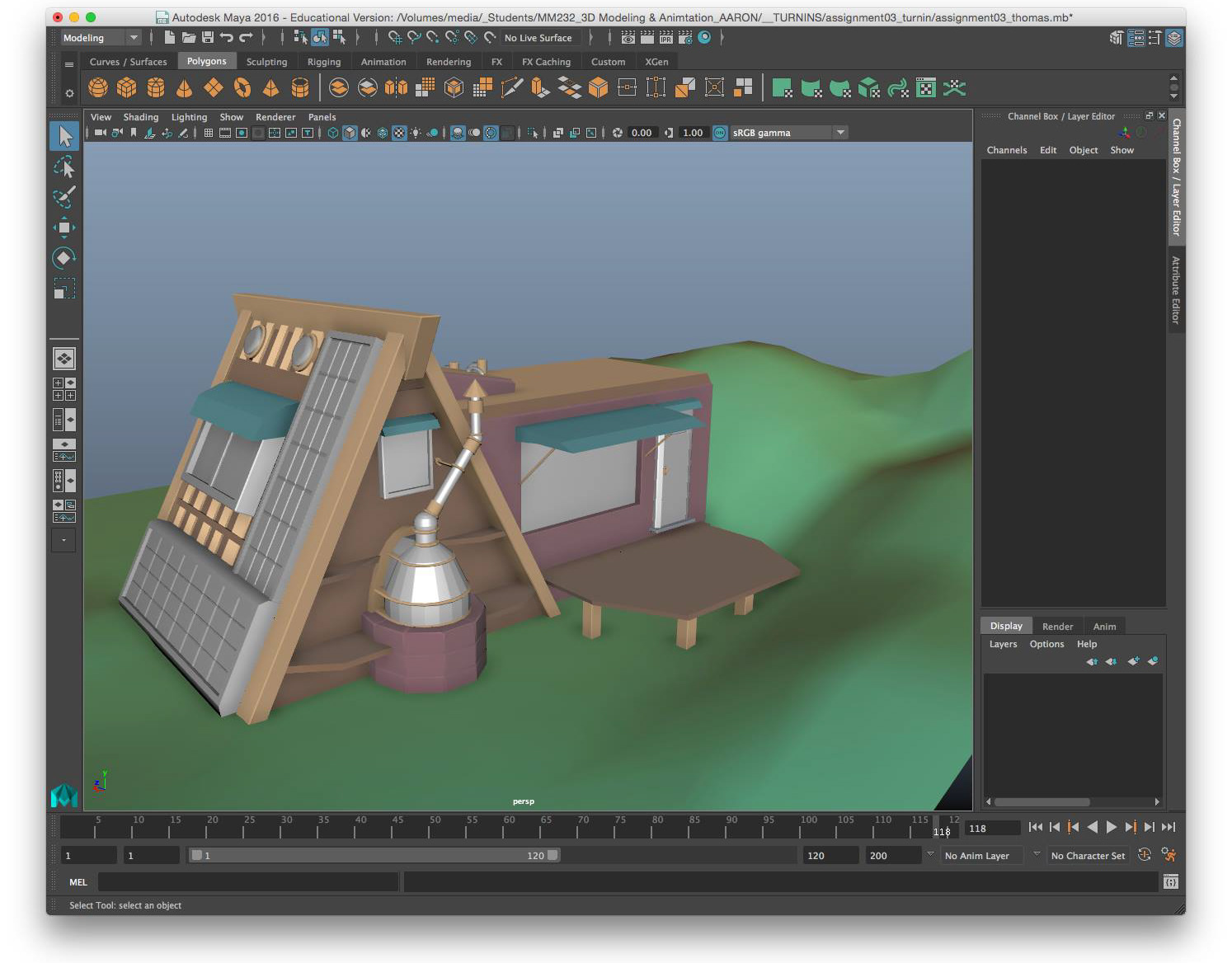Select the Lasso Select tool

click(x=64, y=167)
